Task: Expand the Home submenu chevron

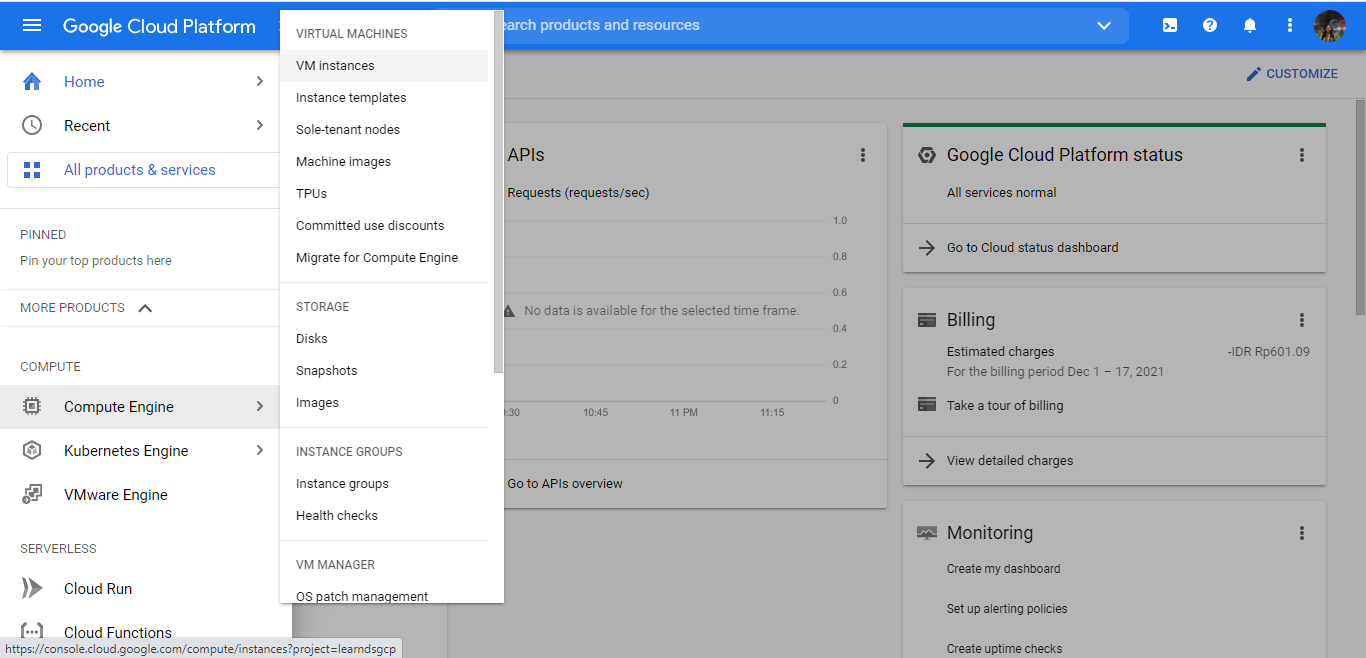Action: pos(260,81)
